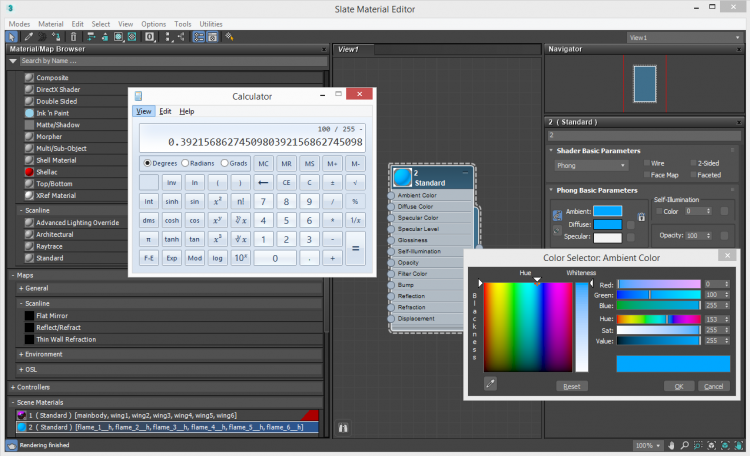Enable the Face Map checkbox

[647, 175]
